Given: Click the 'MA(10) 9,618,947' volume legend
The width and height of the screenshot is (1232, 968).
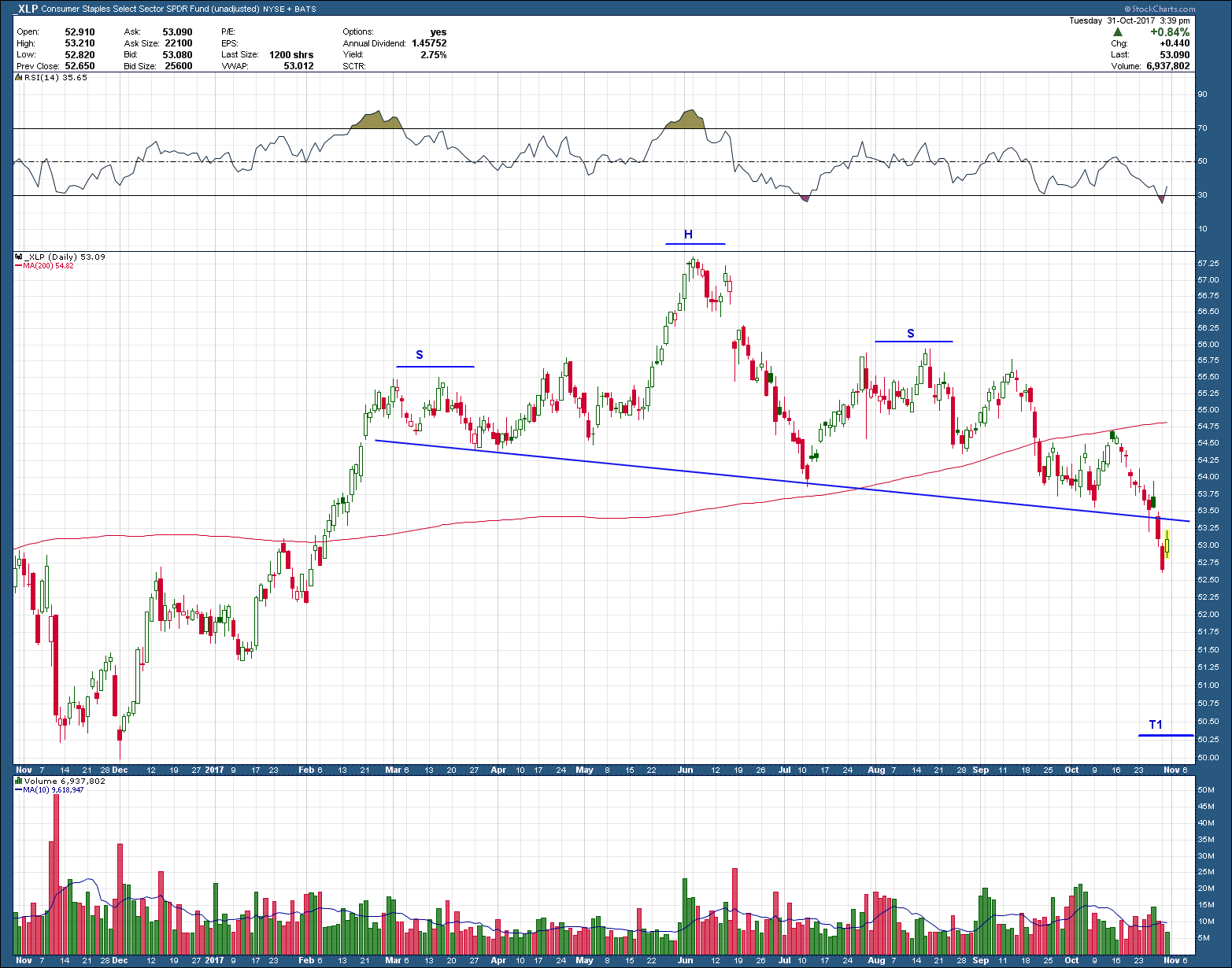Looking at the screenshot, I should click(53, 789).
